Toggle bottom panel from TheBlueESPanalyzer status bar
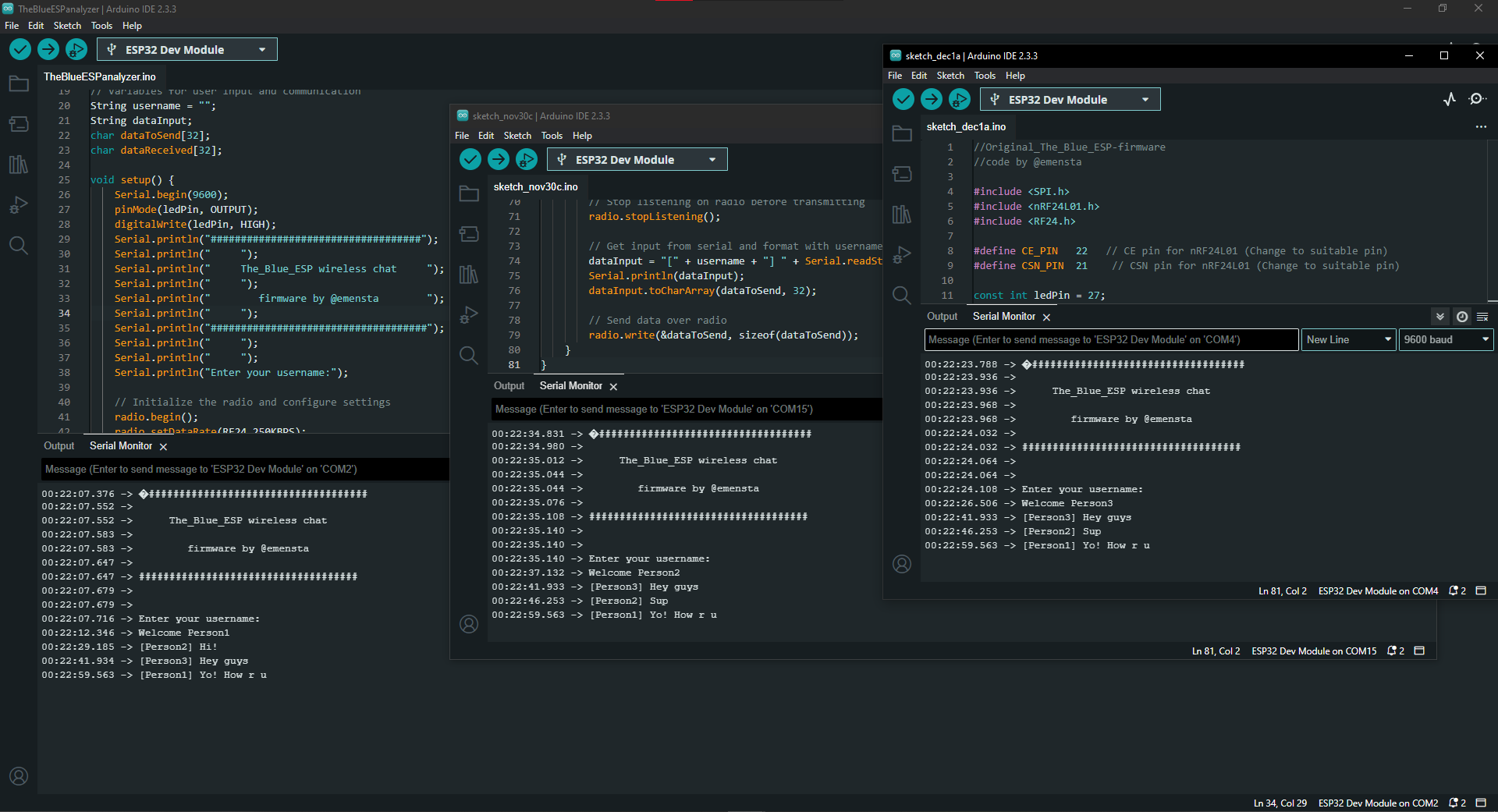Screen dimensions: 1498x812 pos(1480,803)
